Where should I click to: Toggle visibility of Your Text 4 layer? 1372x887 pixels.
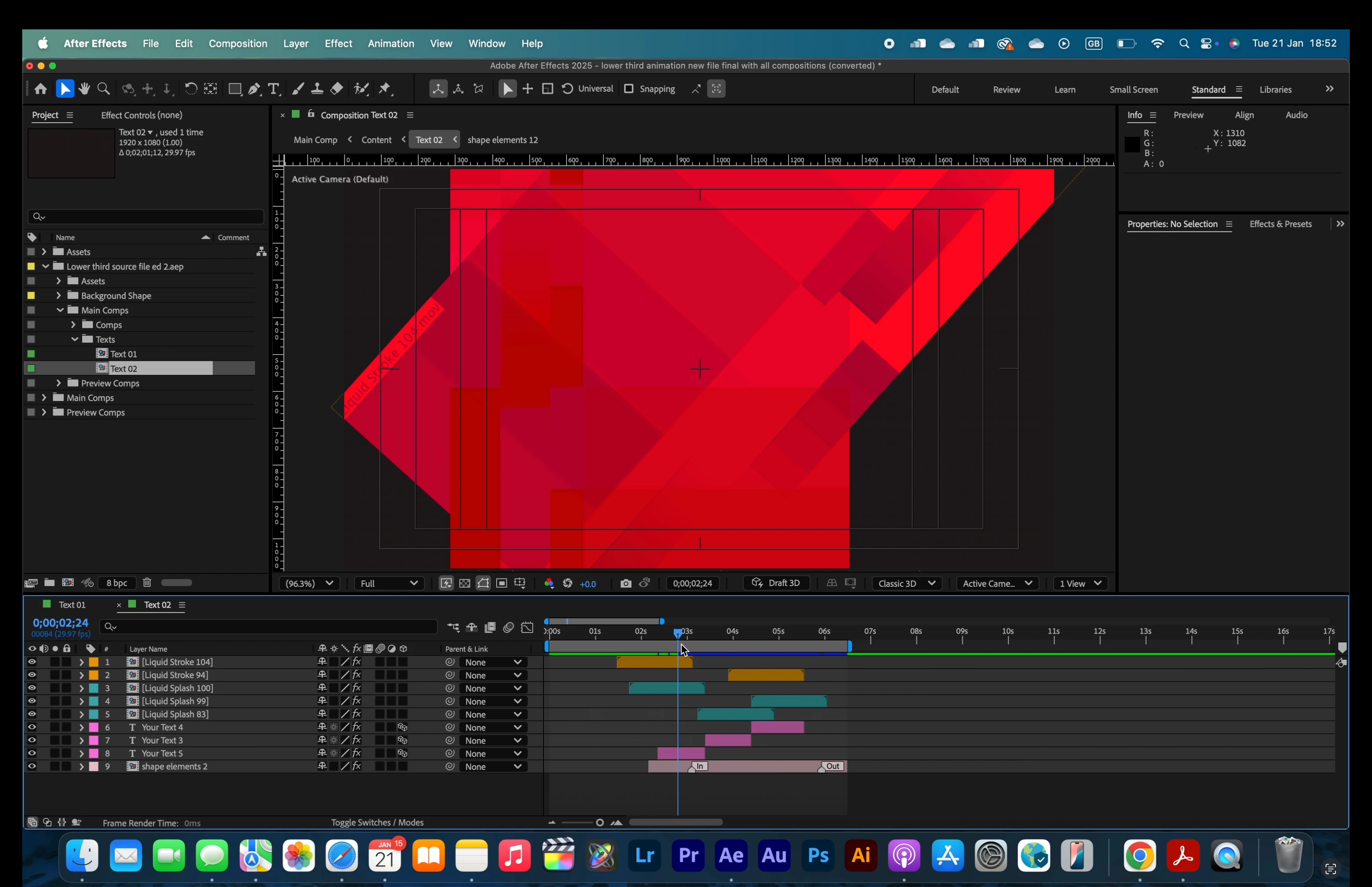32,727
